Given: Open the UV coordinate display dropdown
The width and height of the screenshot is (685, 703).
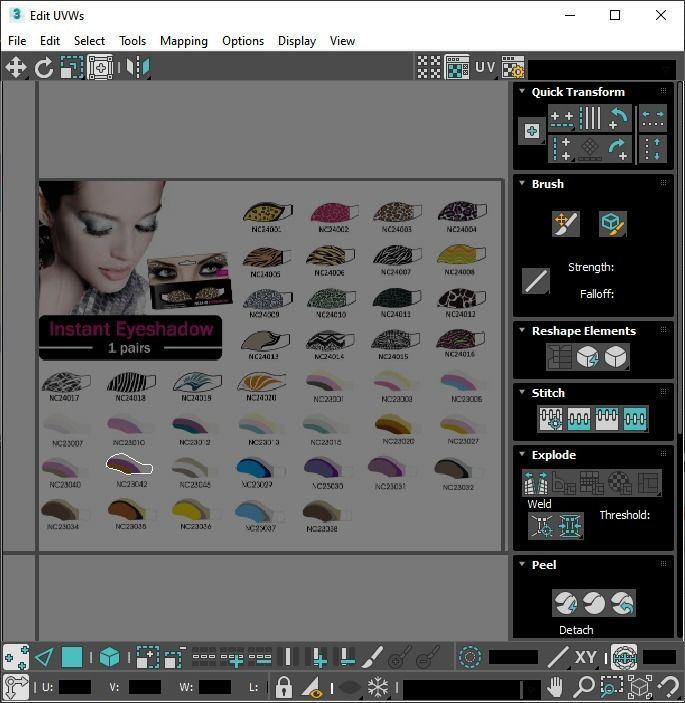Looking at the screenshot, I should point(486,68).
